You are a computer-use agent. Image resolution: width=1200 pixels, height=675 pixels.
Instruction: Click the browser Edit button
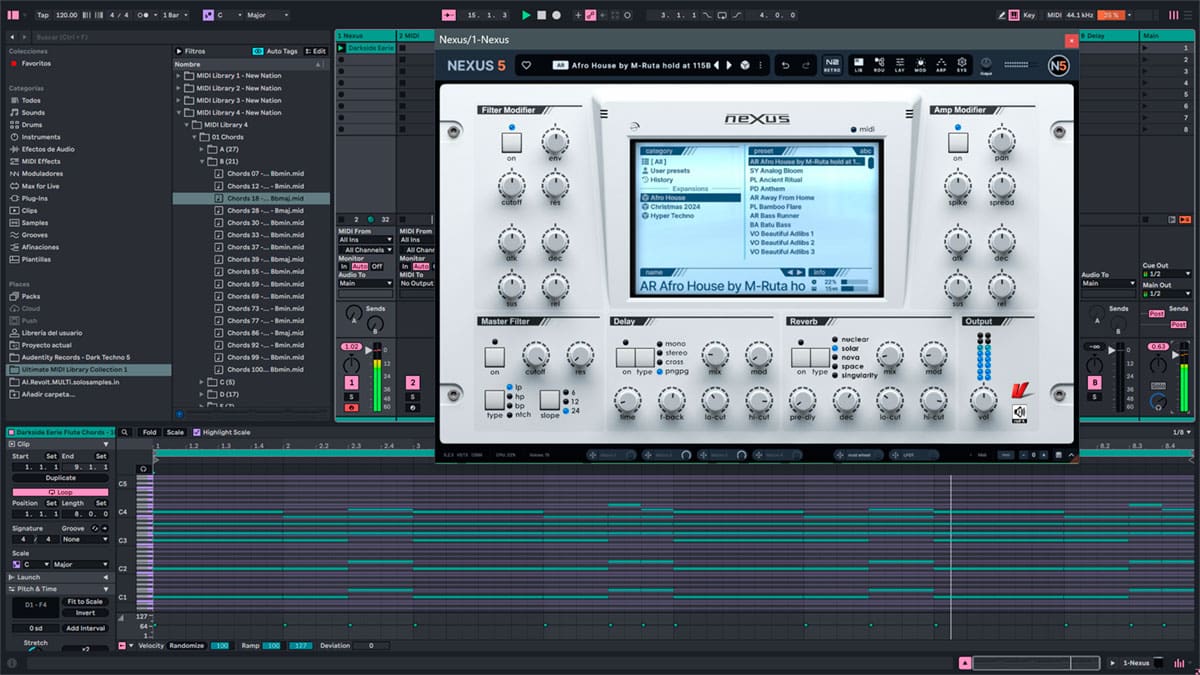tap(316, 51)
